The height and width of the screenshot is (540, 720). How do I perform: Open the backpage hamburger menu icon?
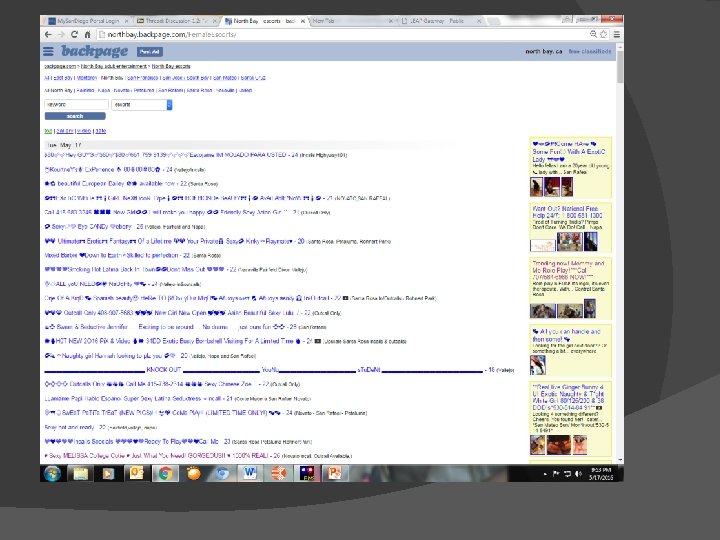point(48,51)
